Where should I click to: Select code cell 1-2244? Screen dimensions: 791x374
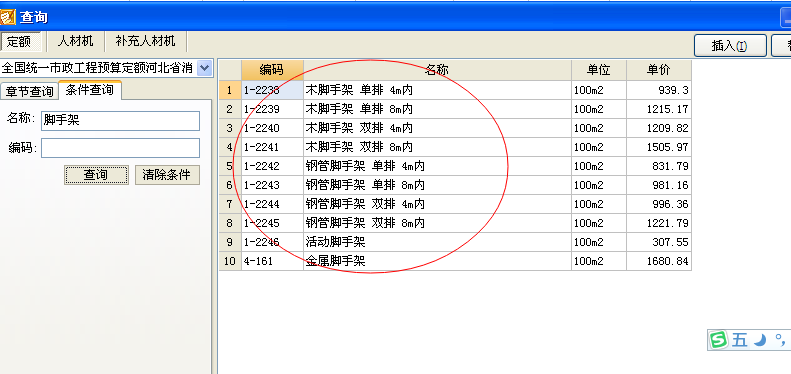click(272, 204)
